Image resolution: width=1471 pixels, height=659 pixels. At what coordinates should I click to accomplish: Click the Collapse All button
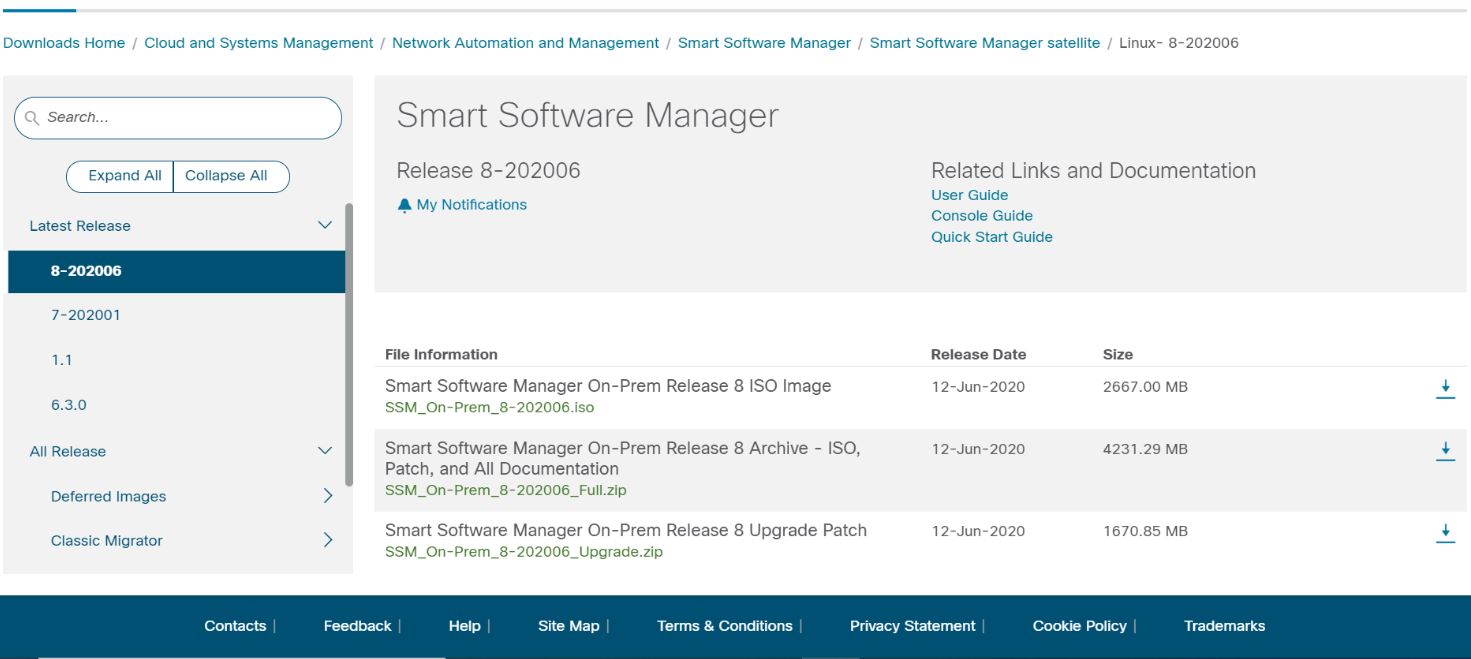pos(232,176)
